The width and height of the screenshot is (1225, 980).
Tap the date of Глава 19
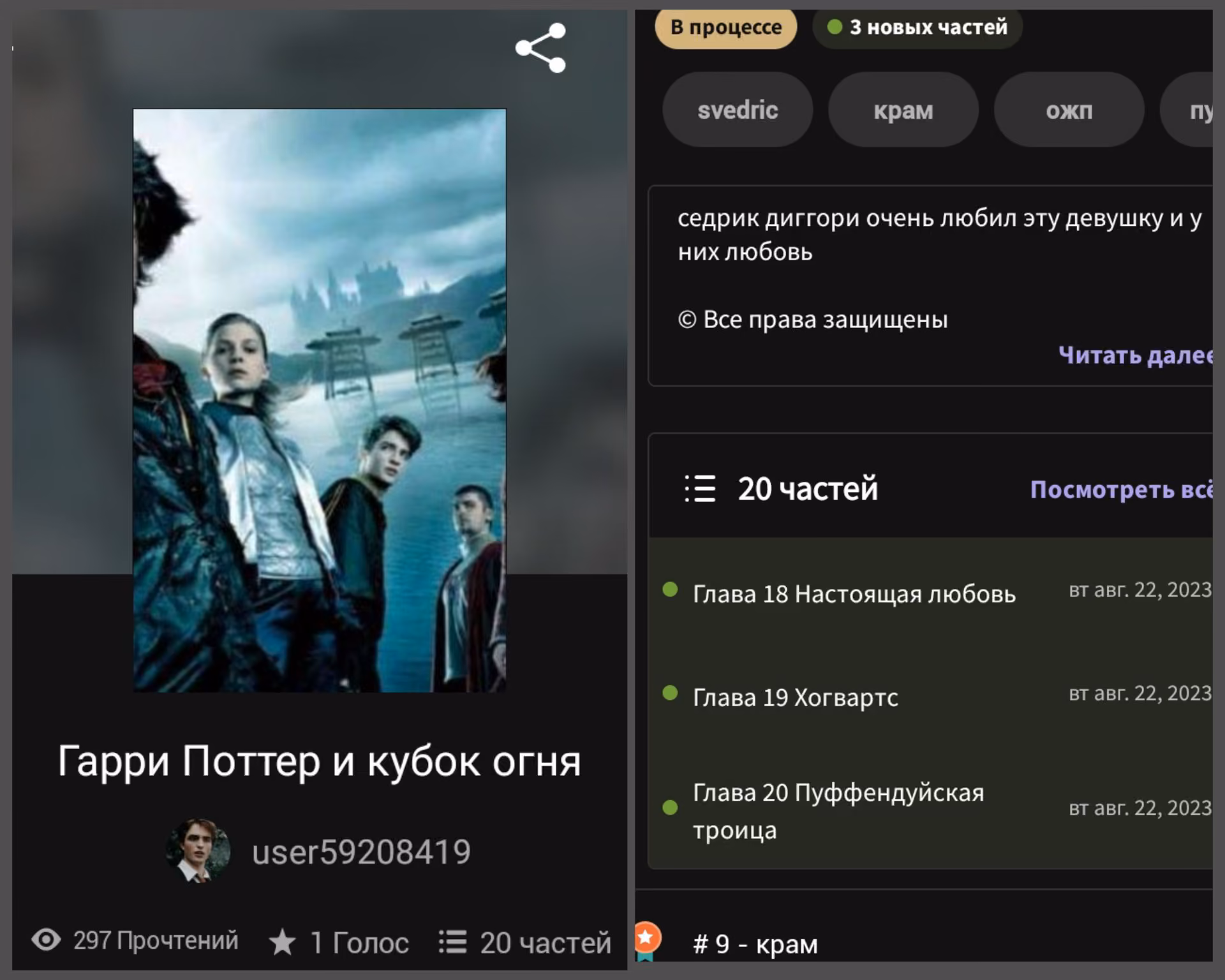pyautogui.click(x=1140, y=694)
